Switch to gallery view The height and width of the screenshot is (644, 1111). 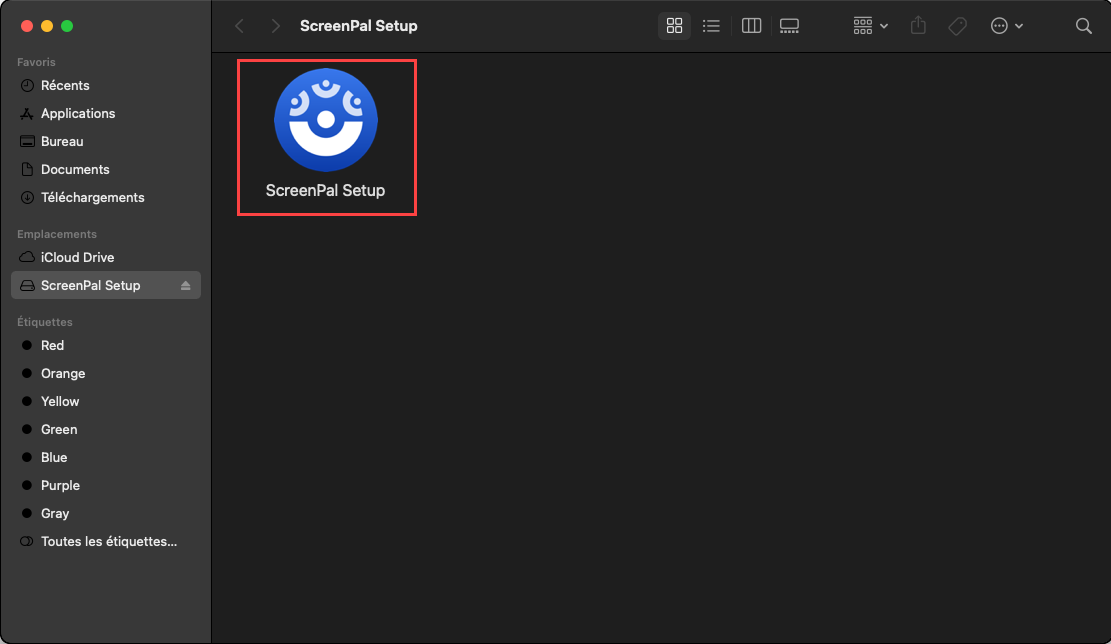[789, 26]
